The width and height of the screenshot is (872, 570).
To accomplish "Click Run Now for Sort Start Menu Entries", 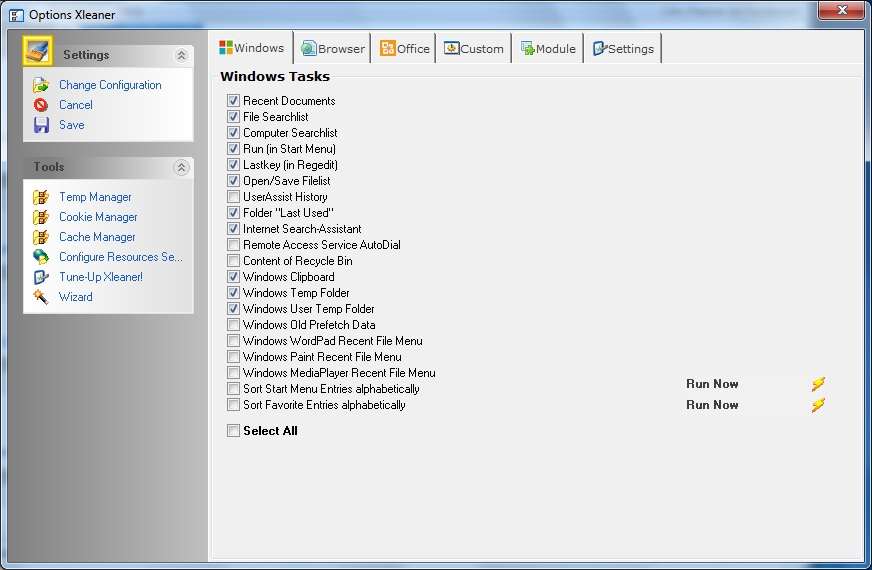I will tap(712, 384).
